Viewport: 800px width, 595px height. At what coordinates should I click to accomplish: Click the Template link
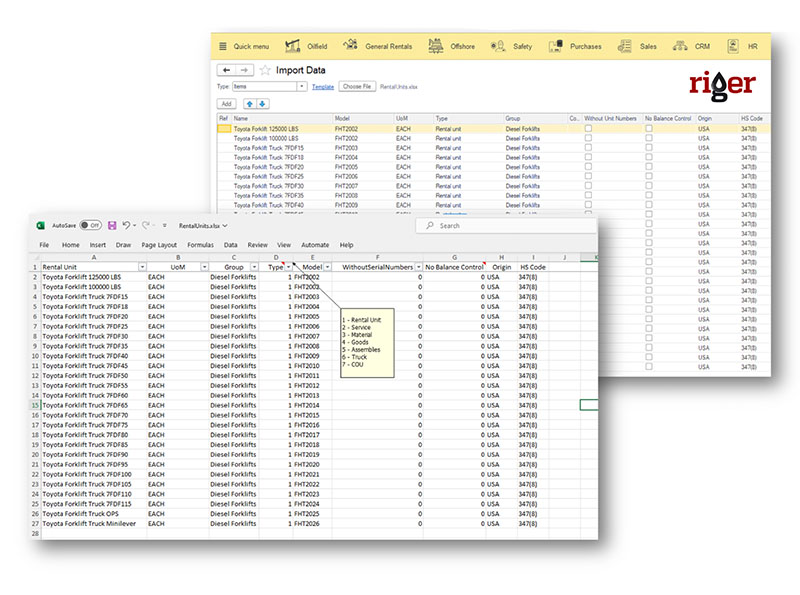click(323, 87)
